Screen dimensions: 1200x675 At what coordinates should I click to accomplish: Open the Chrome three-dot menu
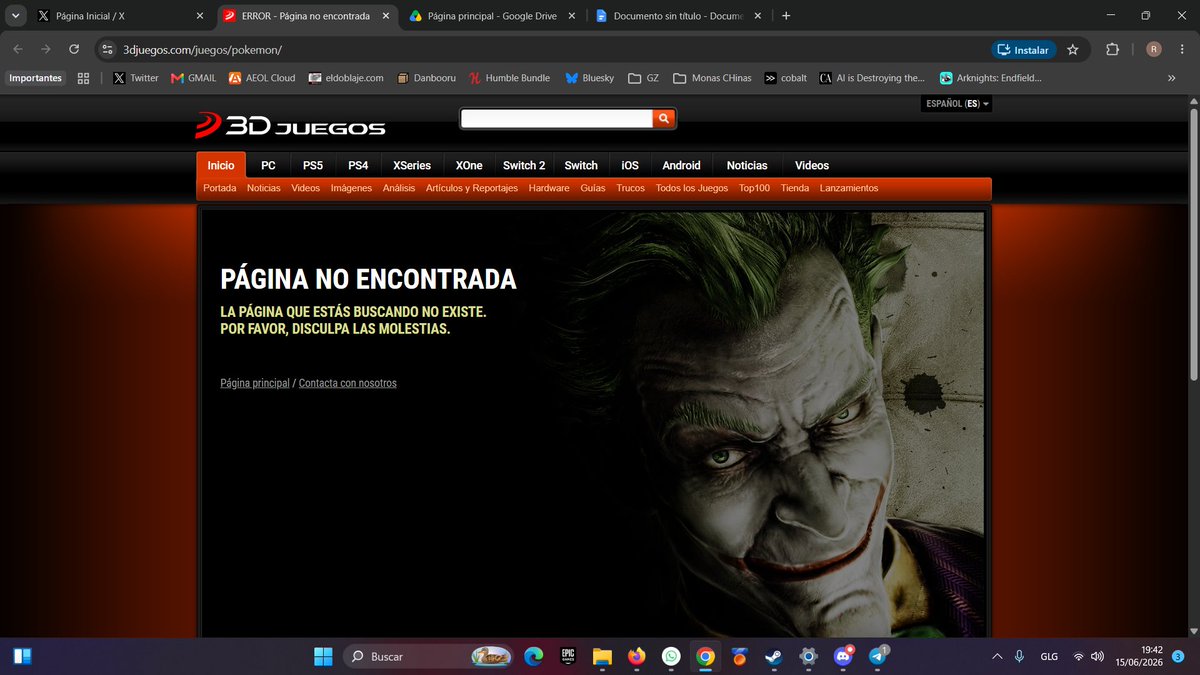coord(1181,49)
